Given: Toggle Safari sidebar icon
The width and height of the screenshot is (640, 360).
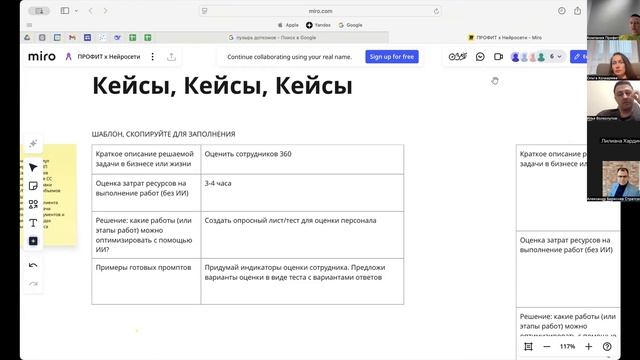Looking at the screenshot, I should pos(64,11).
